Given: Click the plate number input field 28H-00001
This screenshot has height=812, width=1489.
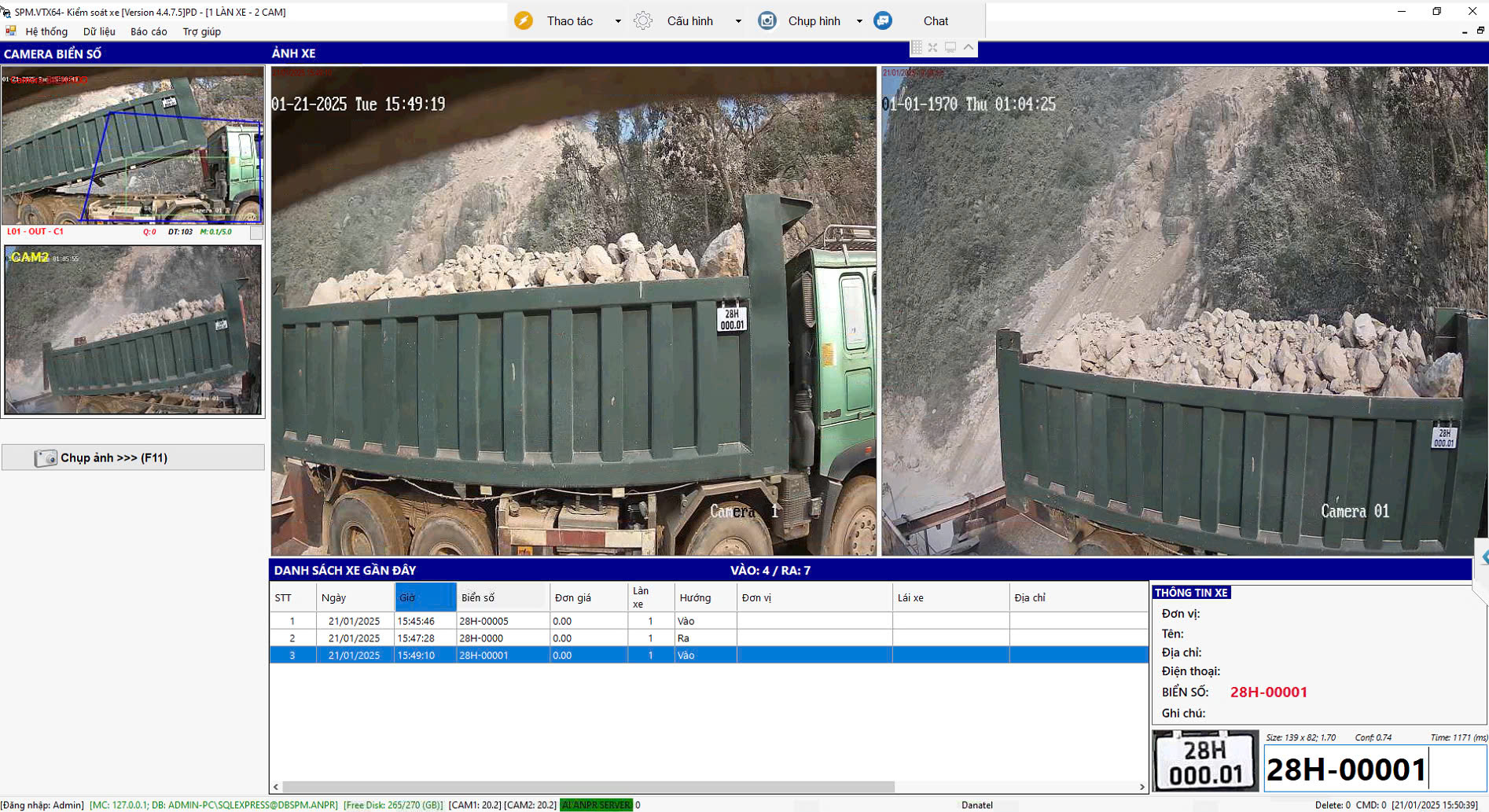Looking at the screenshot, I should pyautogui.click(x=1375, y=769).
